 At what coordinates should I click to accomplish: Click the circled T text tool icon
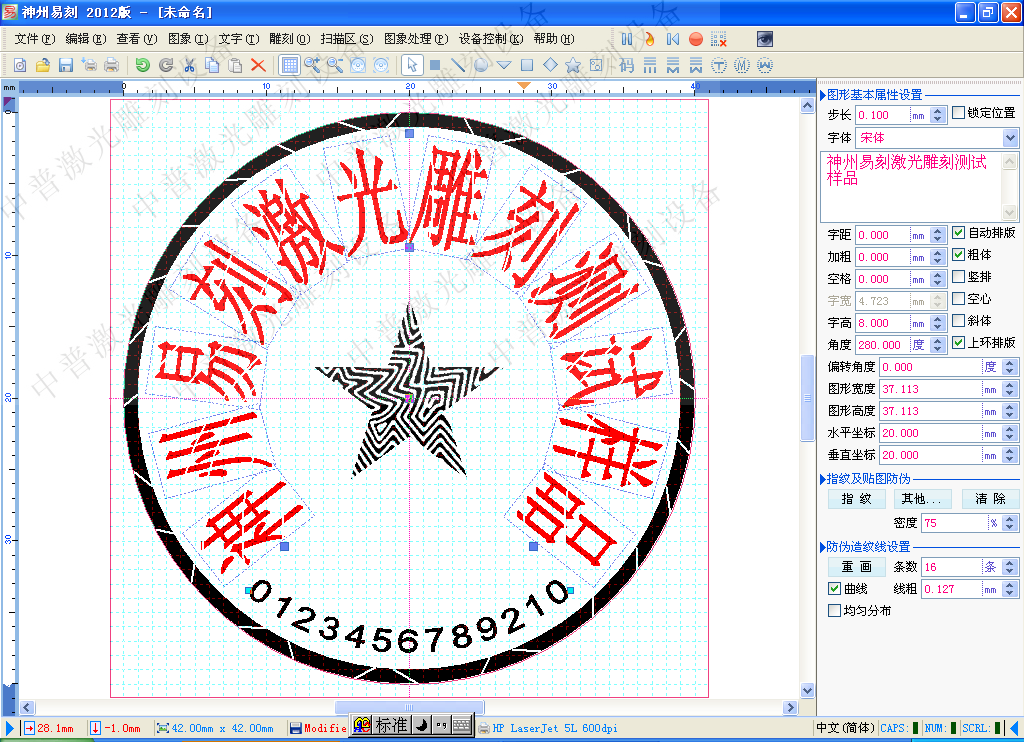click(719, 65)
